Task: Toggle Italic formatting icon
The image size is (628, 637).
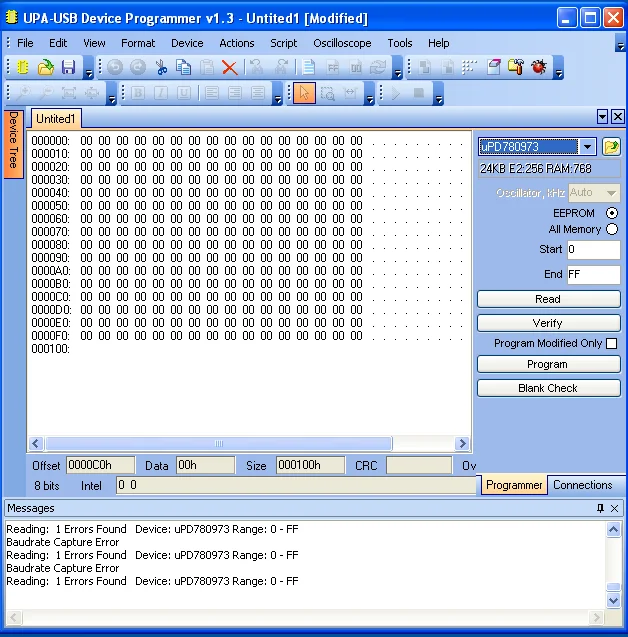Action: (x=161, y=93)
